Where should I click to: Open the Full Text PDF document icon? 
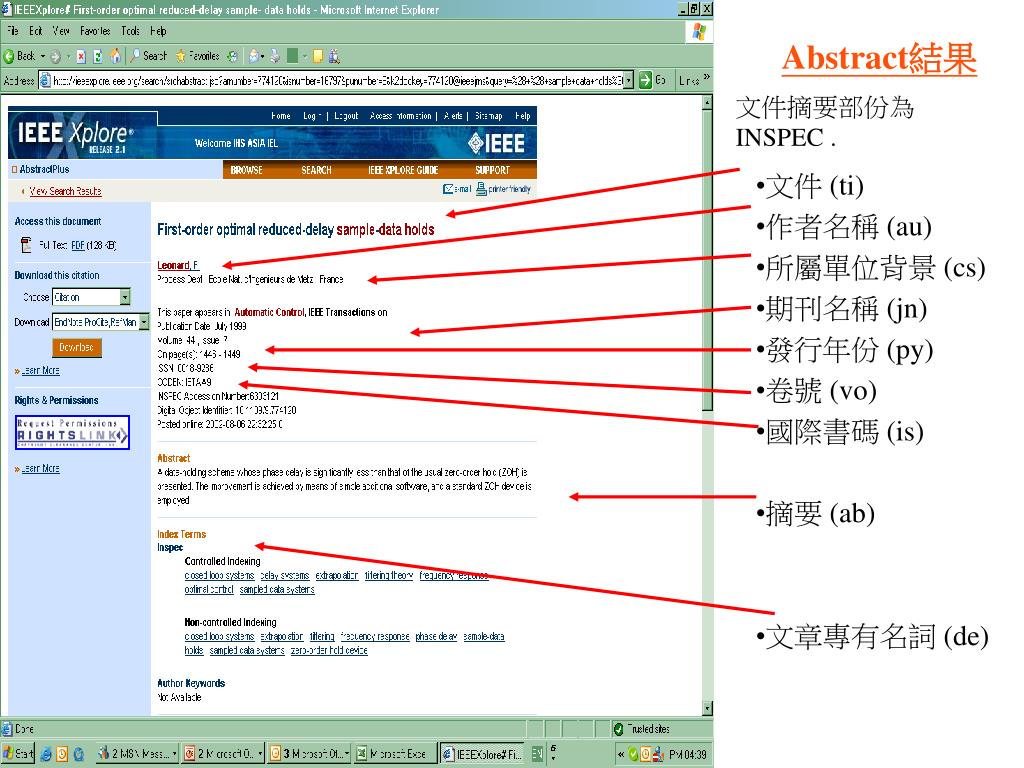[x=26, y=245]
